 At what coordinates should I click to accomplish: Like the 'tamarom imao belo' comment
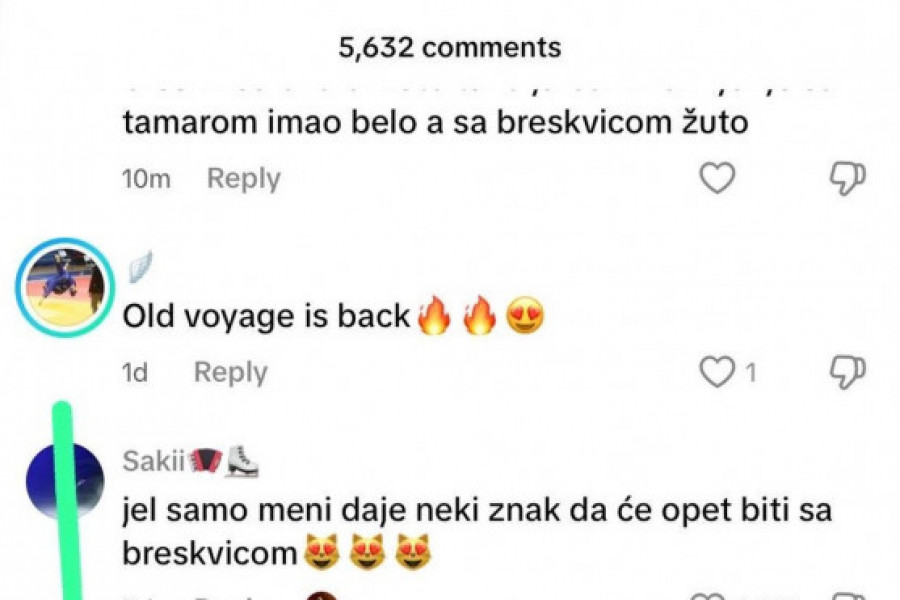coord(717,177)
